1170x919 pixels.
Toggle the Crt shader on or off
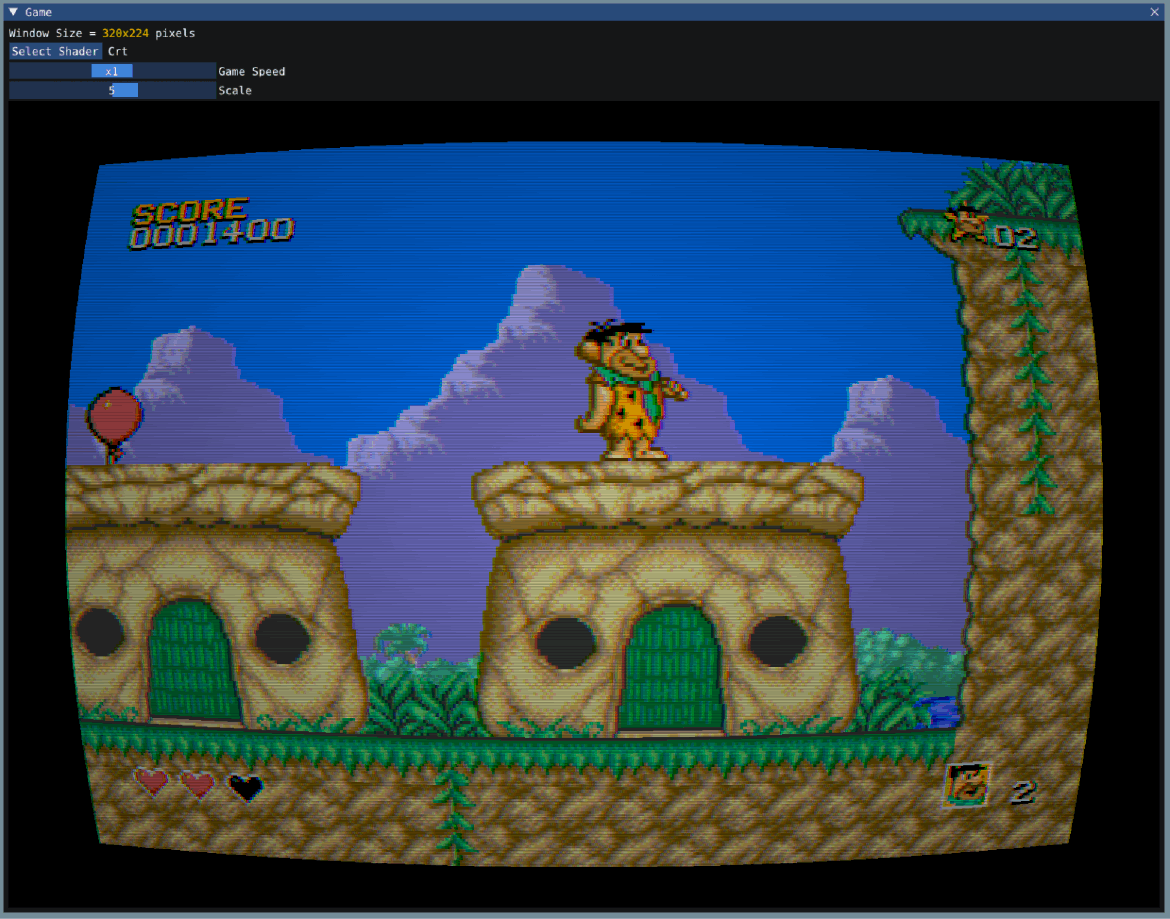point(117,51)
